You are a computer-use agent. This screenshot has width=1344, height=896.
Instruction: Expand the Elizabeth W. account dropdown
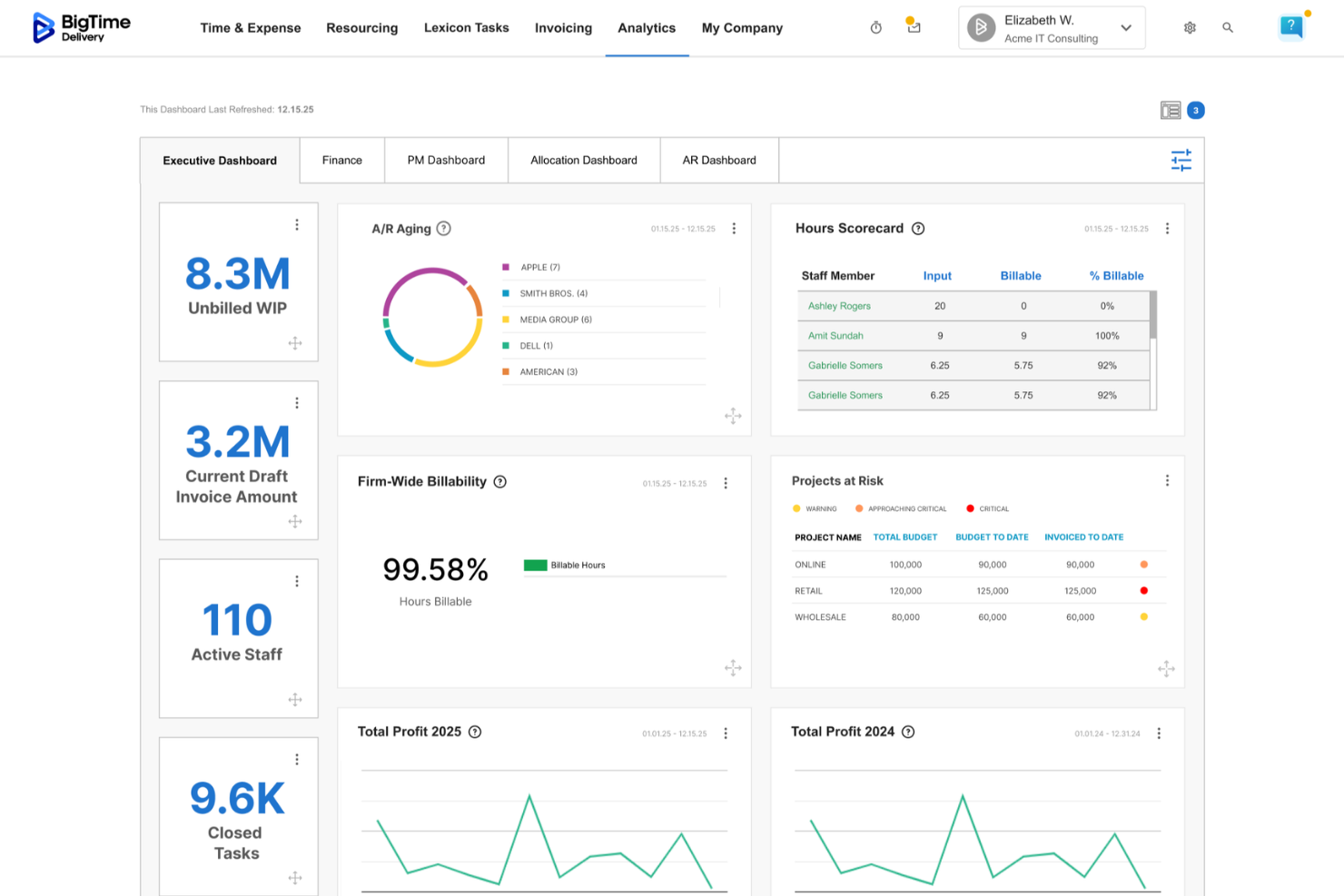point(1124,27)
